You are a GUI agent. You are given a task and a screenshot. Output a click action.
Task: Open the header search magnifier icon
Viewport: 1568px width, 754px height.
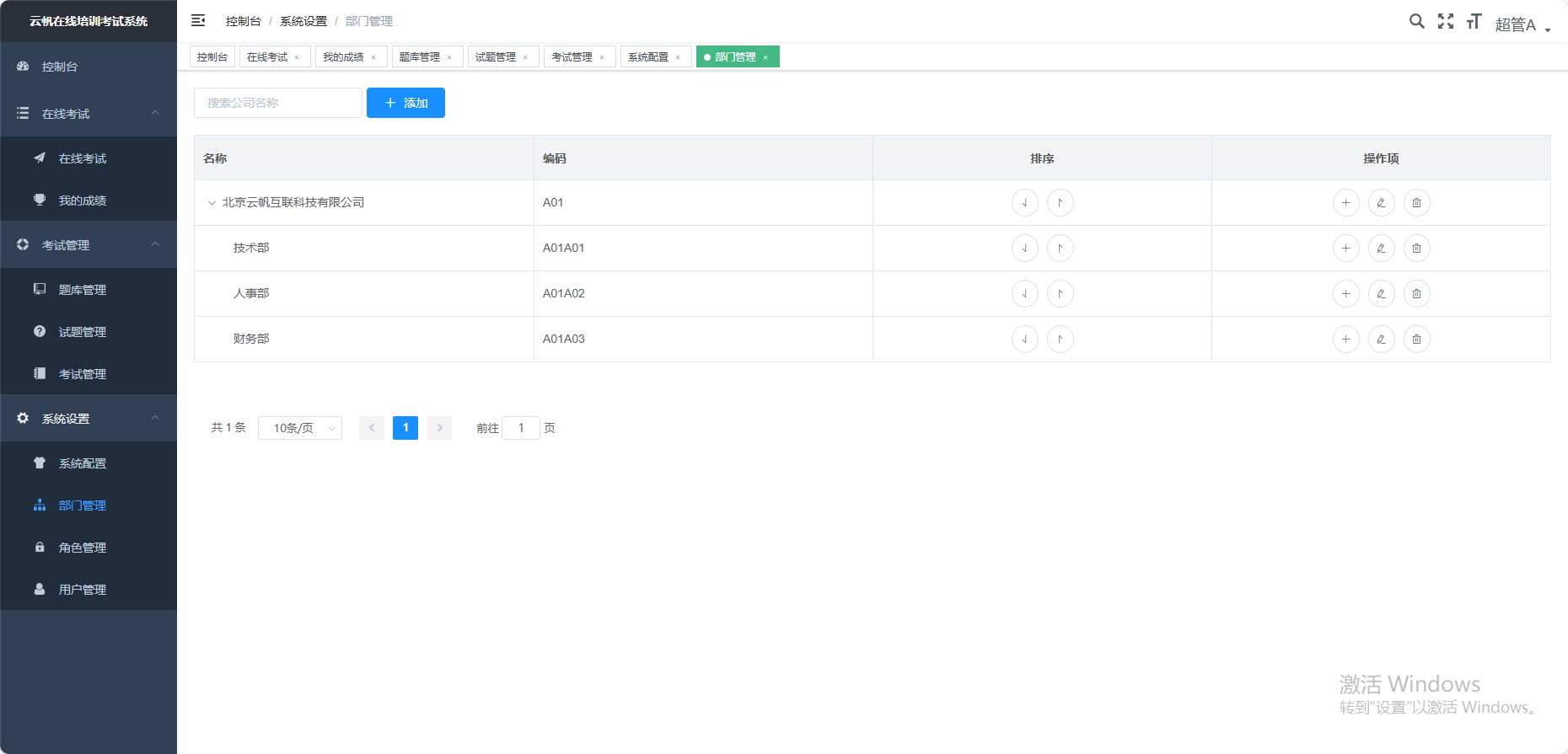[x=1417, y=21]
